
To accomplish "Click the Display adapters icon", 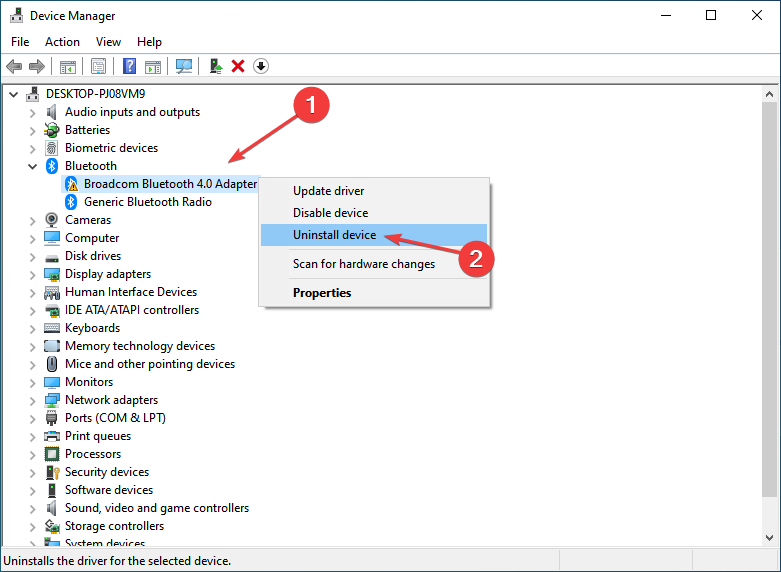I will click(x=52, y=274).
